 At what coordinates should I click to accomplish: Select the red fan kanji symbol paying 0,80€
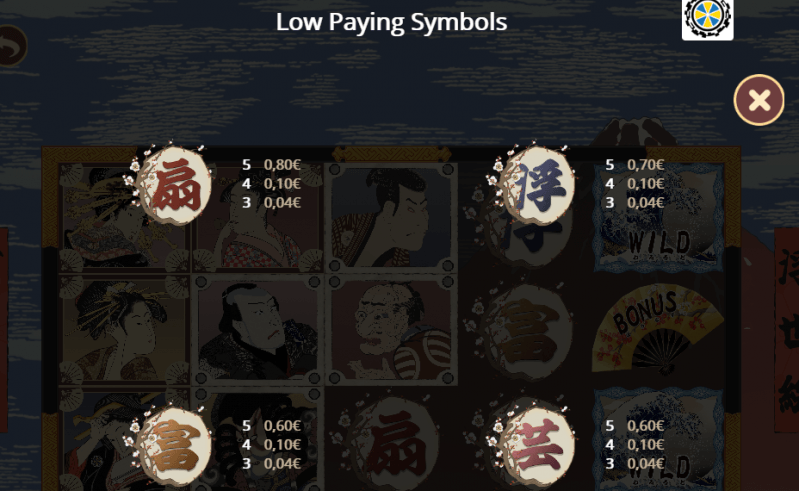tap(175, 185)
